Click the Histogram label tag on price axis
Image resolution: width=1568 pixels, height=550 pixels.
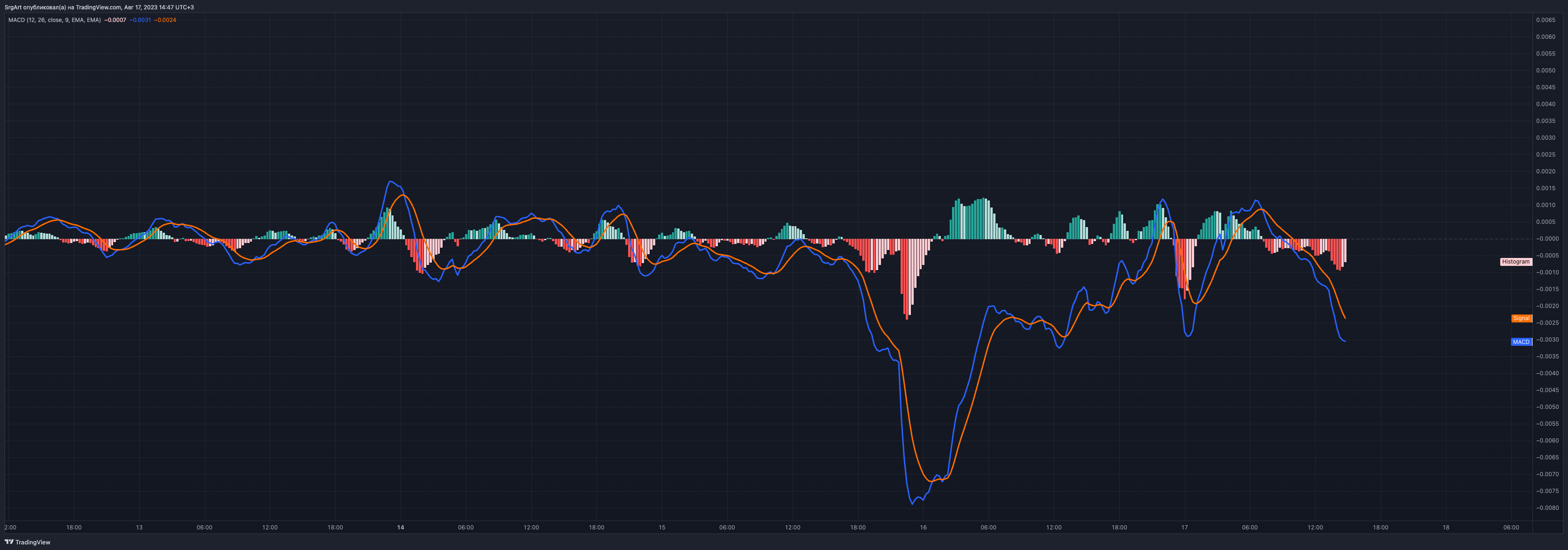1515,262
